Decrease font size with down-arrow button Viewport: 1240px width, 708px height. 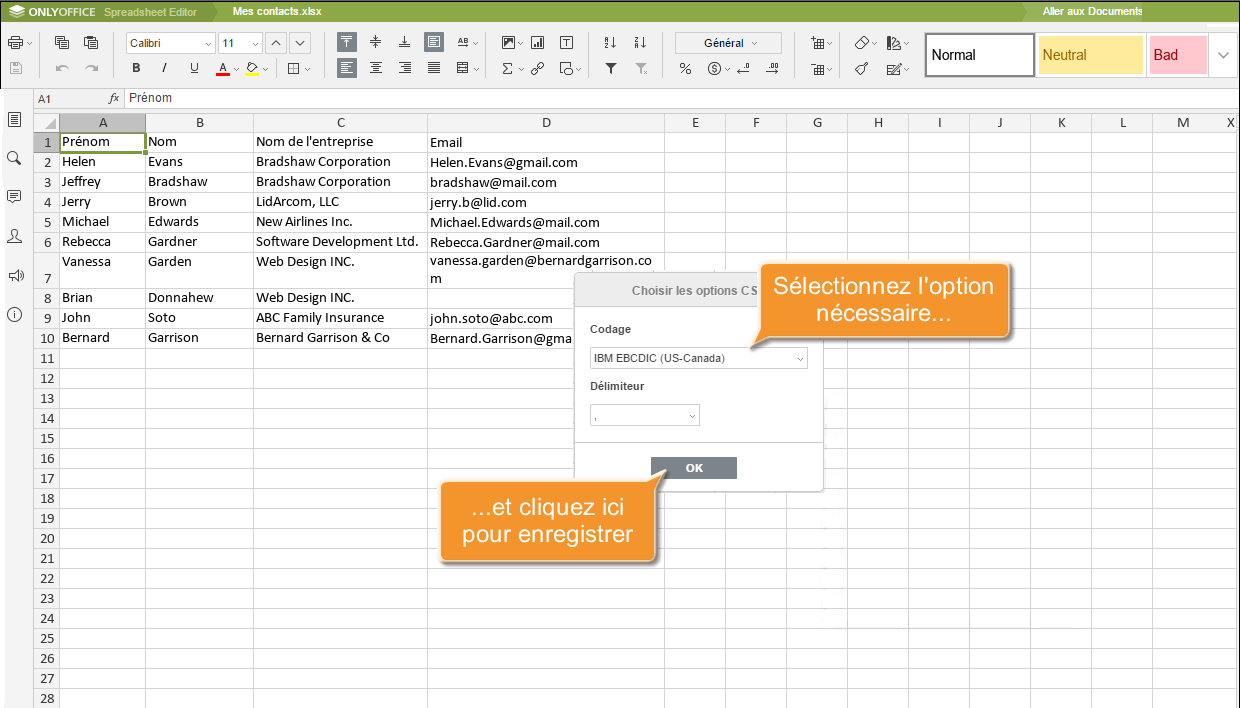click(x=299, y=43)
